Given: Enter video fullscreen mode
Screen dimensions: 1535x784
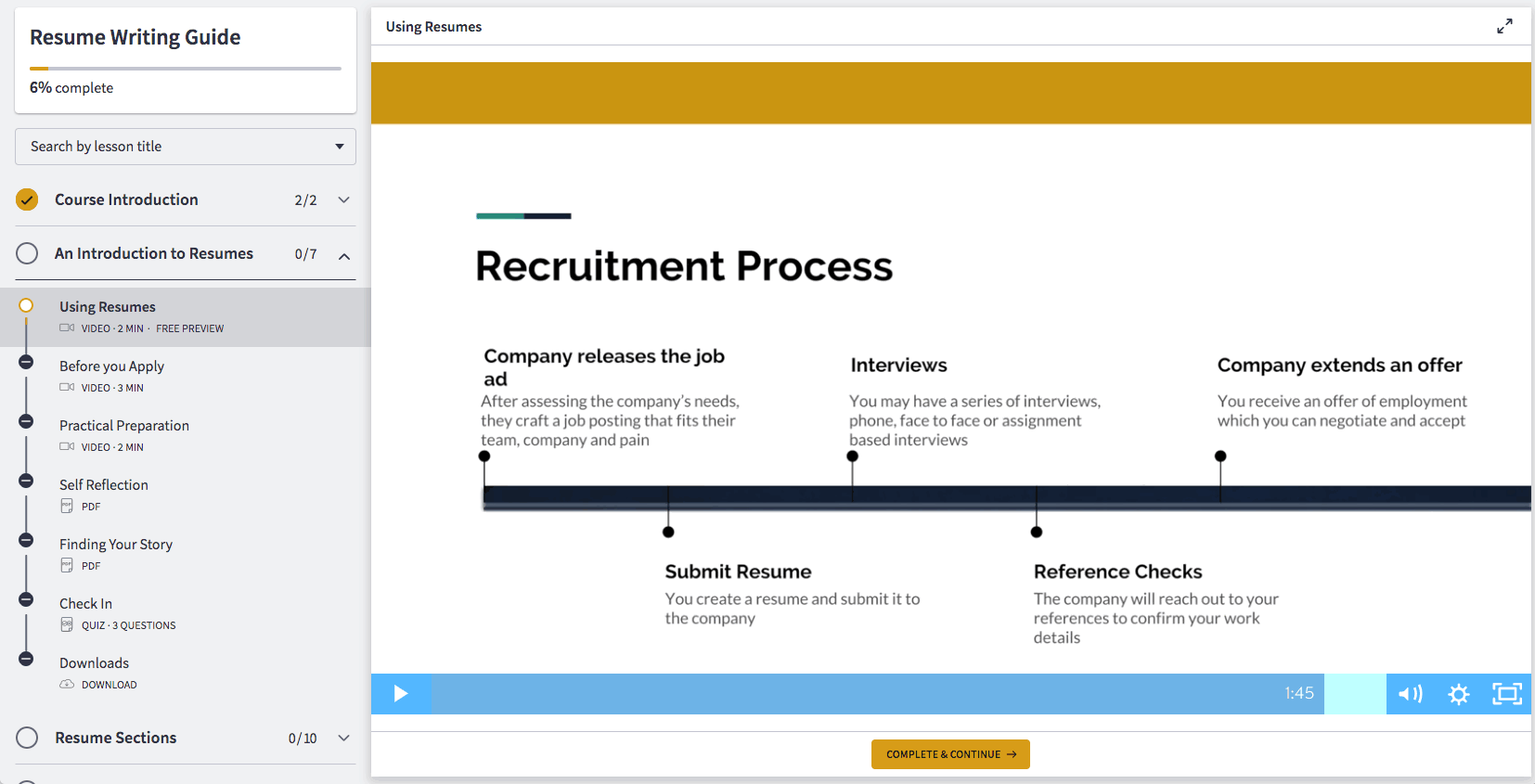Looking at the screenshot, I should click(x=1507, y=694).
